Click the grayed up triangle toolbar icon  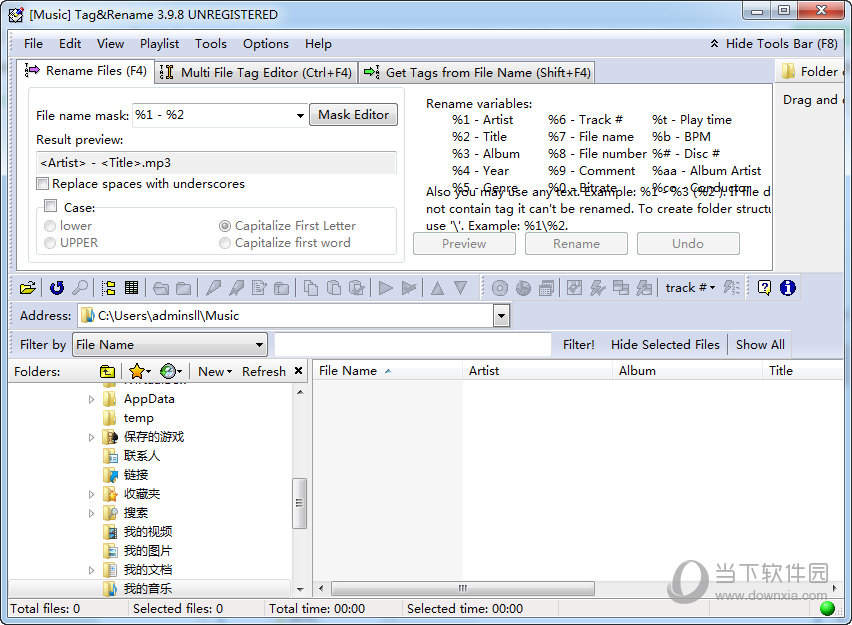click(437, 288)
